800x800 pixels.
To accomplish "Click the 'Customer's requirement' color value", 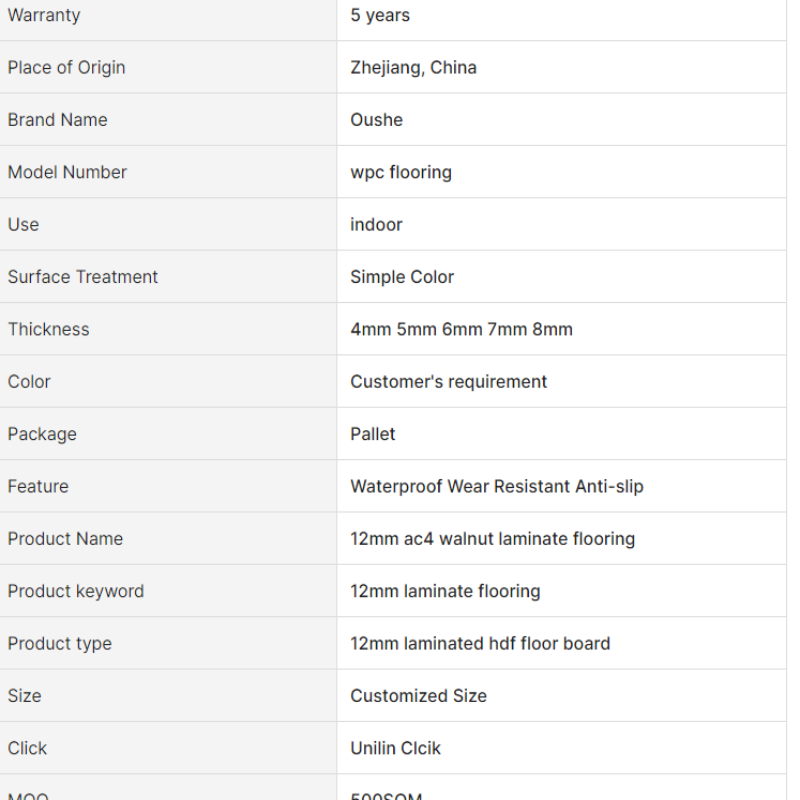I will coord(448,382).
